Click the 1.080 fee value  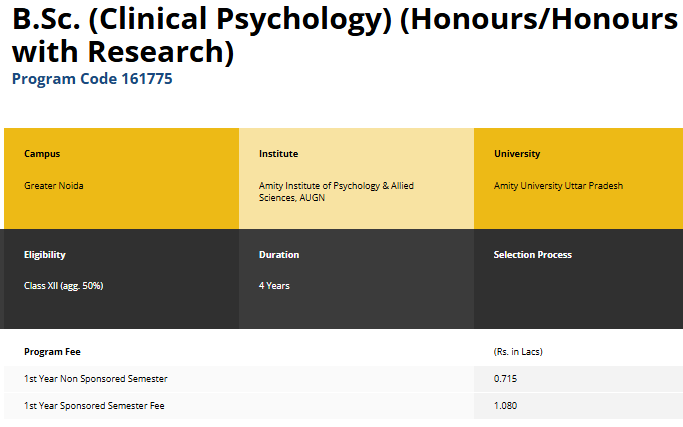pyautogui.click(x=505, y=406)
